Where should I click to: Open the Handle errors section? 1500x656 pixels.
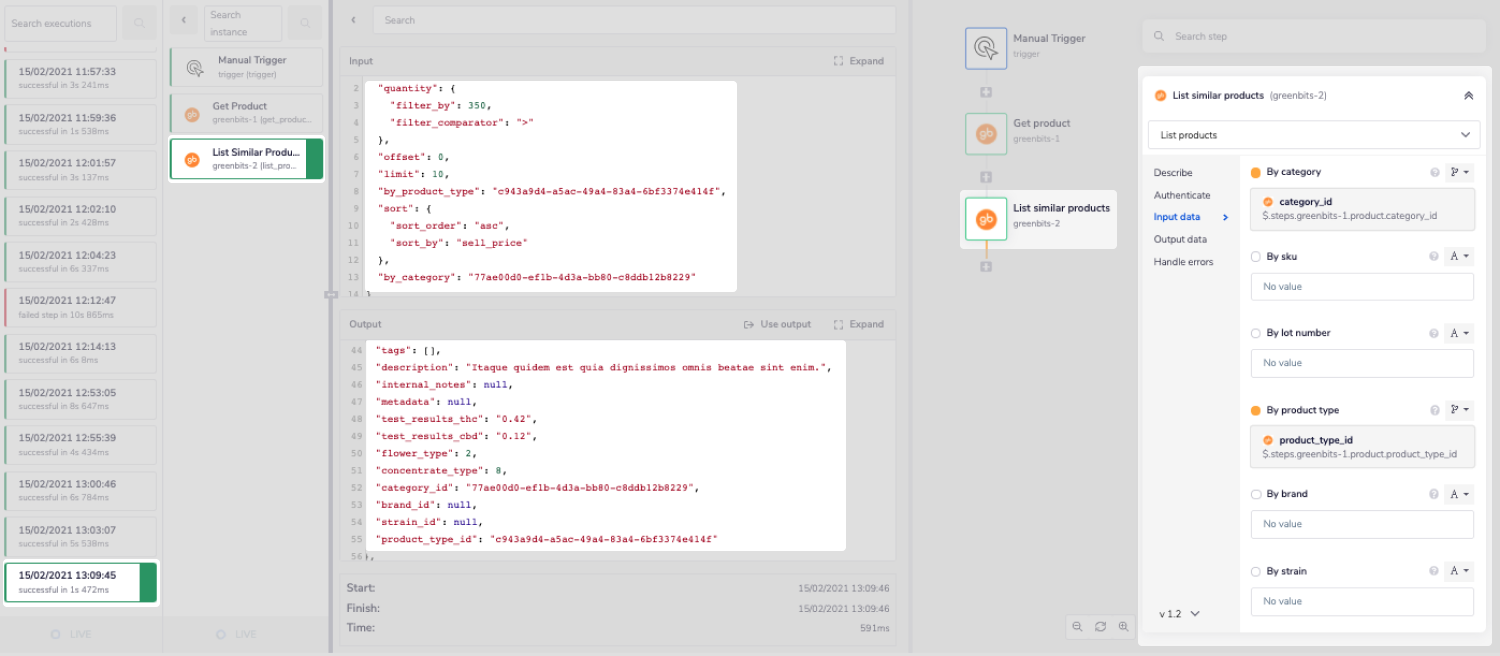pos(1183,261)
